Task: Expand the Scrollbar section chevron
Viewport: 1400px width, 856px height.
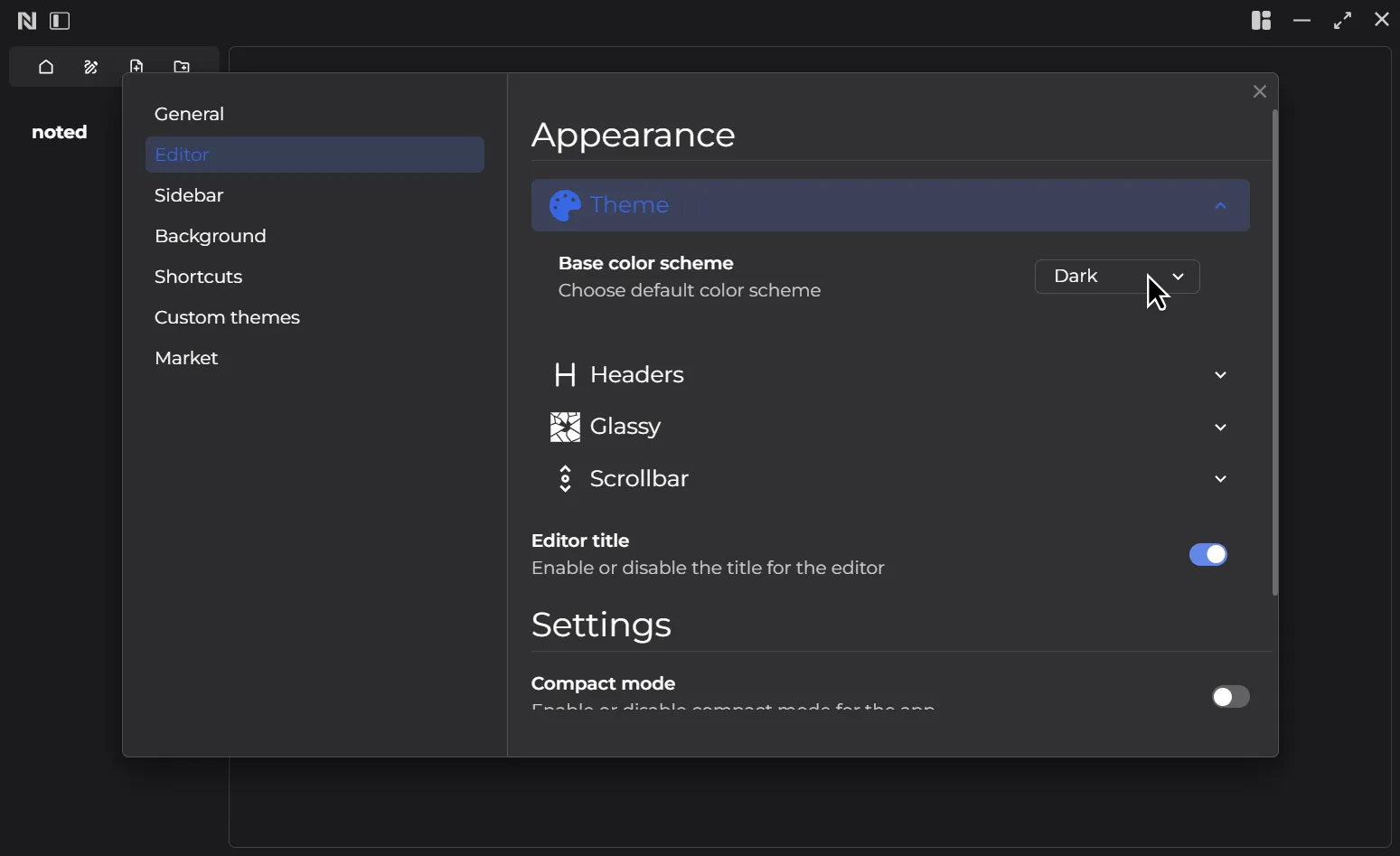Action: pyautogui.click(x=1221, y=479)
